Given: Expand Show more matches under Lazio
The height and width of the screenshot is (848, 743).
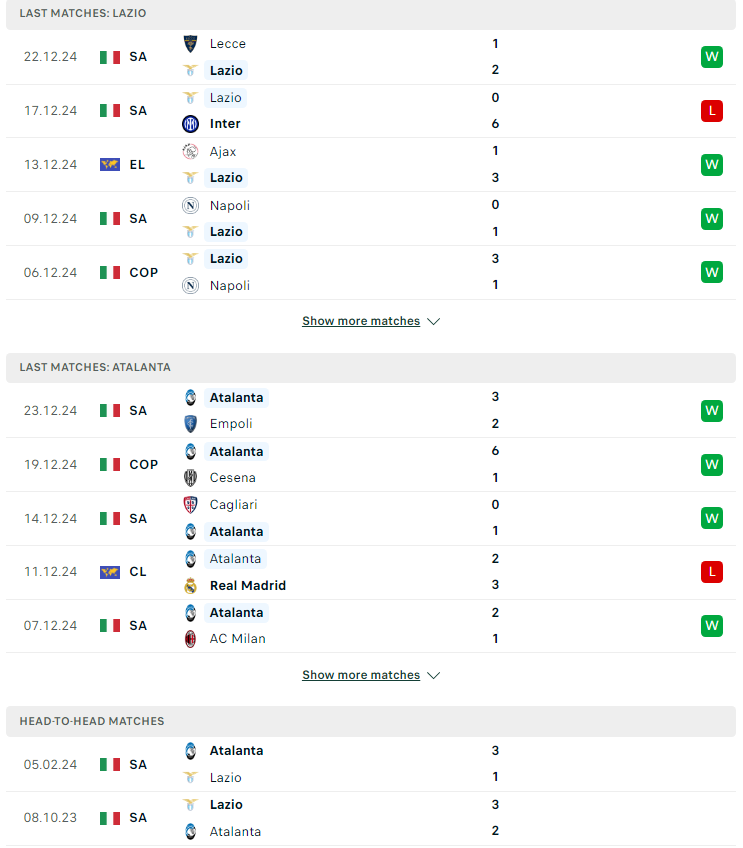Looking at the screenshot, I should click(361, 321).
